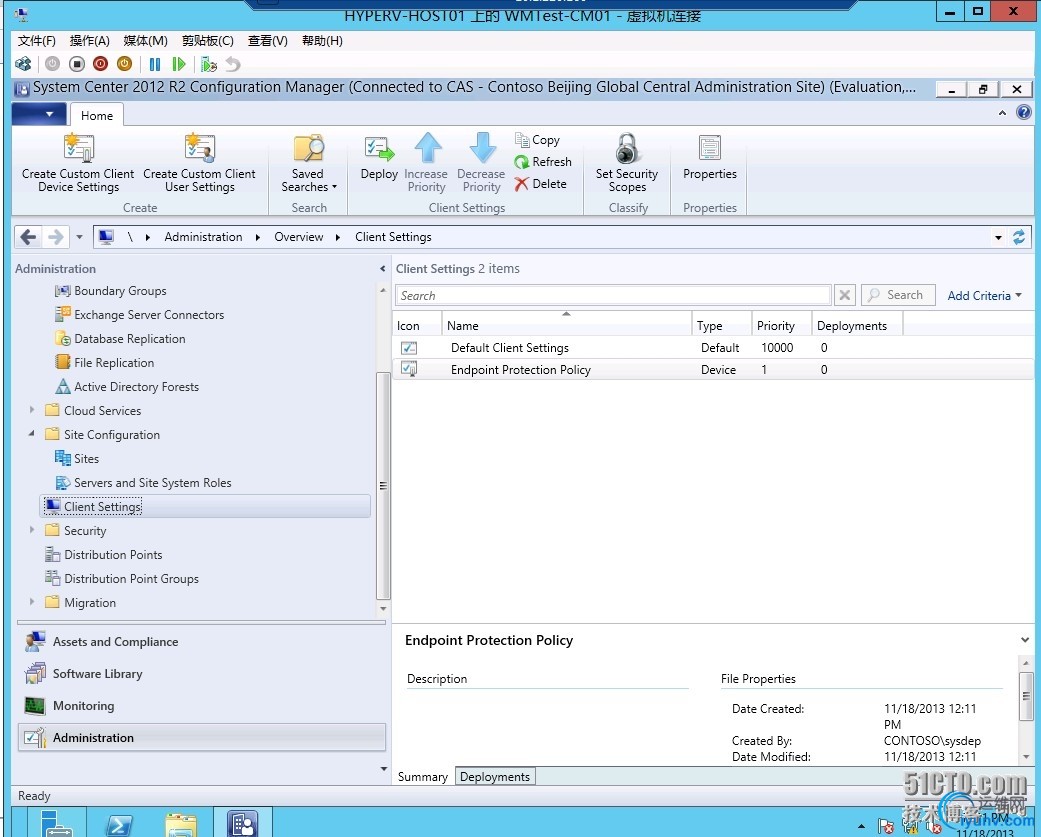Open the 查看(V) menu
The image size is (1041, 837).
(268, 40)
